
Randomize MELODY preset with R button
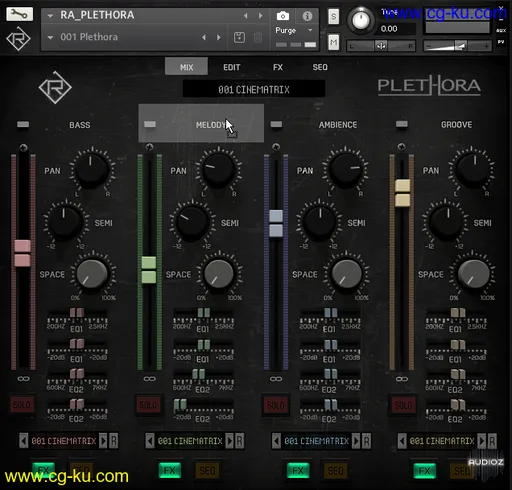[240, 441]
